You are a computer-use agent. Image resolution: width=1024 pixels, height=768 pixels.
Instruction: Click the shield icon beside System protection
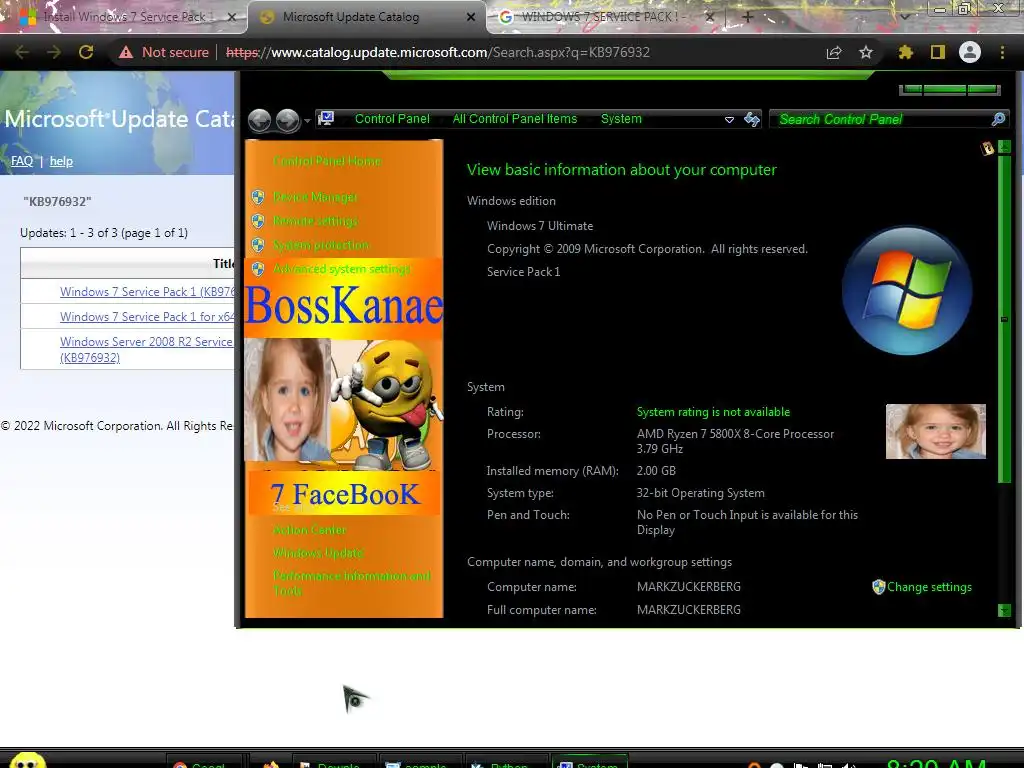pos(258,245)
